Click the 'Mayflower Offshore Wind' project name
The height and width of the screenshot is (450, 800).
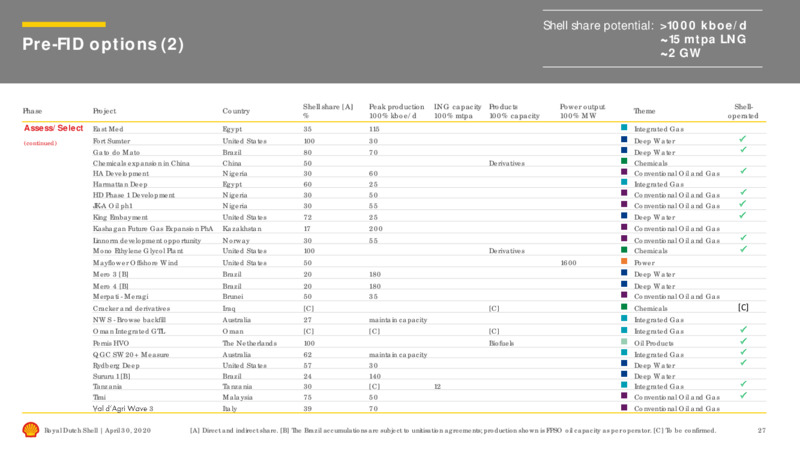pyautogui.click(x=135, y=263)
